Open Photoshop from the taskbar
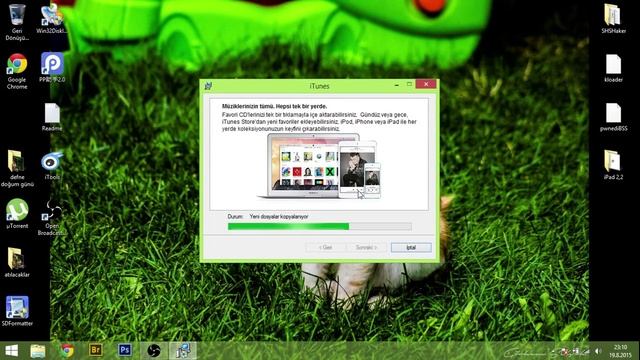 (124, 350)
